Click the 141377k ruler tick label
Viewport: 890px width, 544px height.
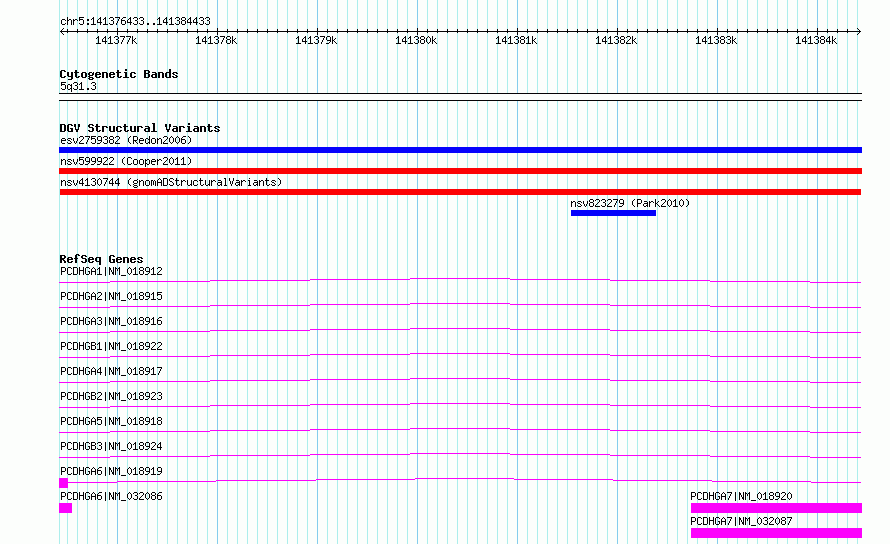(x=116, y=40)
